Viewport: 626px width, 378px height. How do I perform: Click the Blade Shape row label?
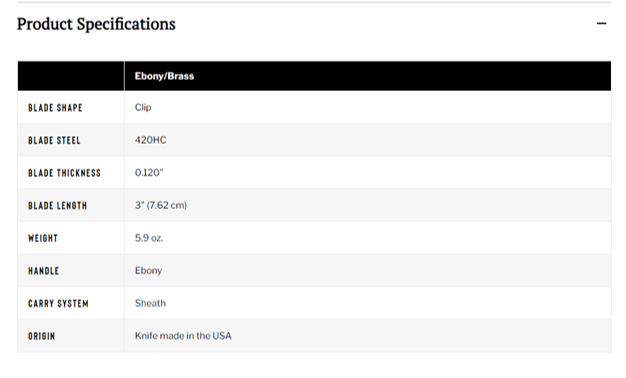pyautogui.click(x=55, y=108)
